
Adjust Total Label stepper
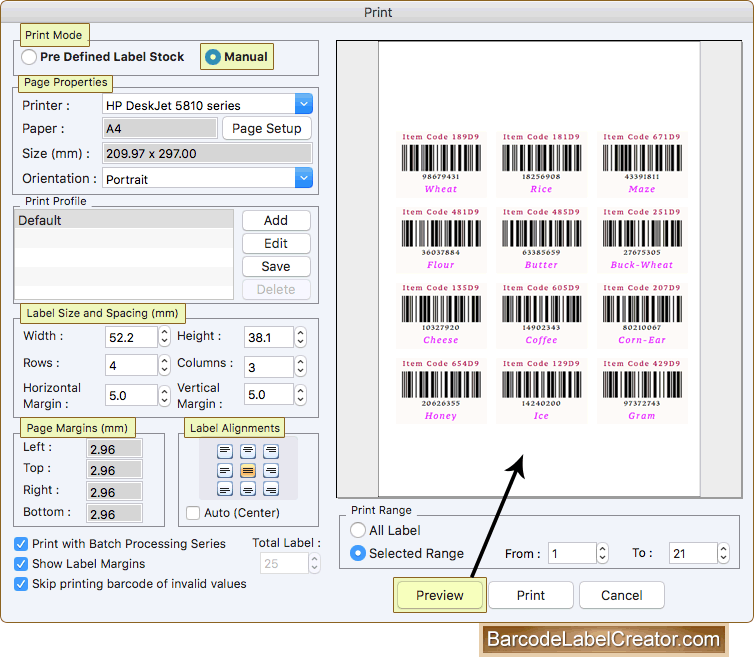pyautogui.click(x=314, y=563)
